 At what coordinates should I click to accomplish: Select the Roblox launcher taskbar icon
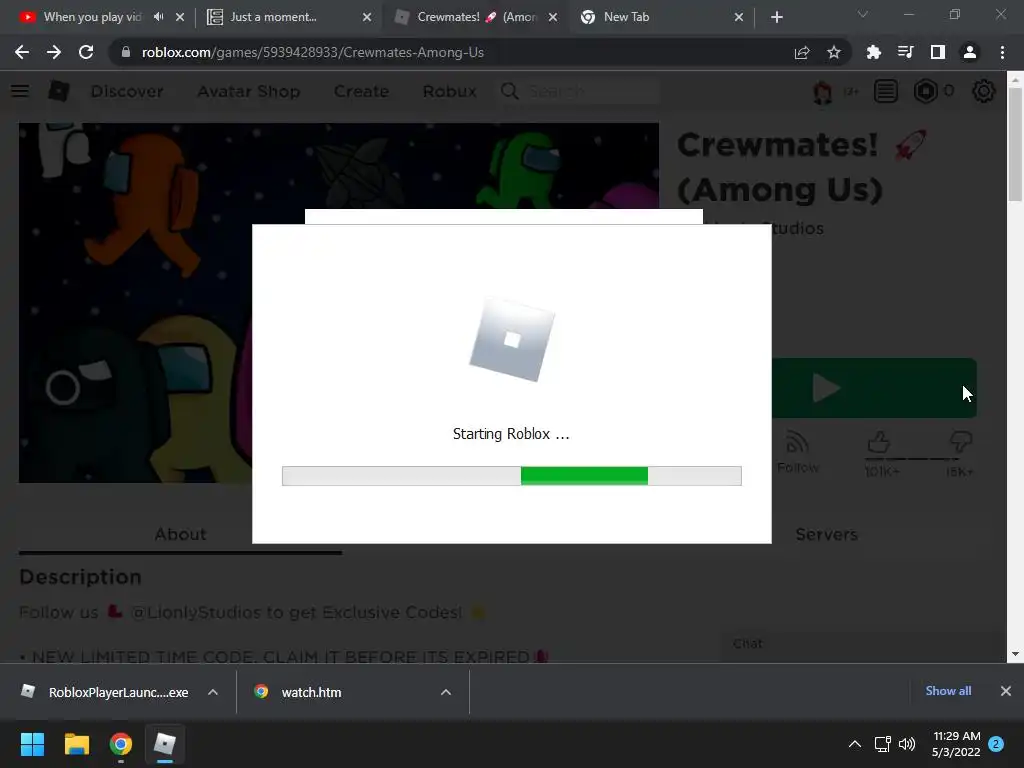pyautogui.click(x=165, y=744)
